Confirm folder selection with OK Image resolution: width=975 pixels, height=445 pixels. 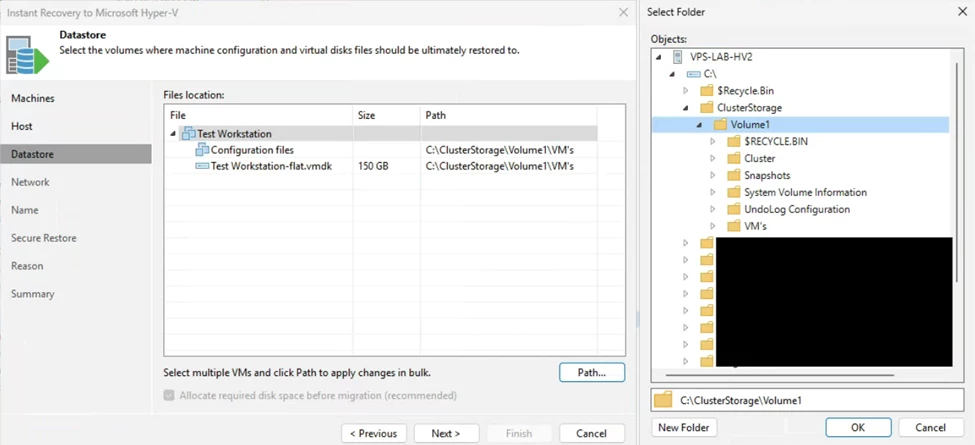point(858,428)
